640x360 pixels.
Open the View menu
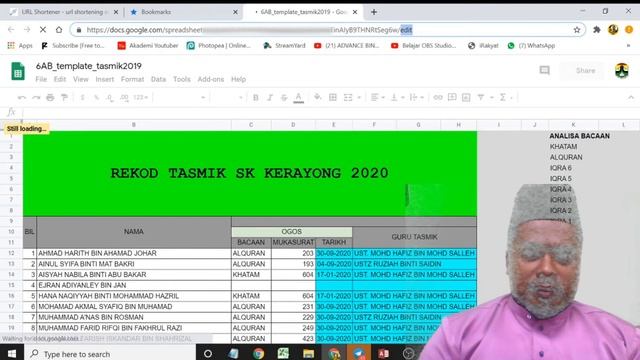80,79
